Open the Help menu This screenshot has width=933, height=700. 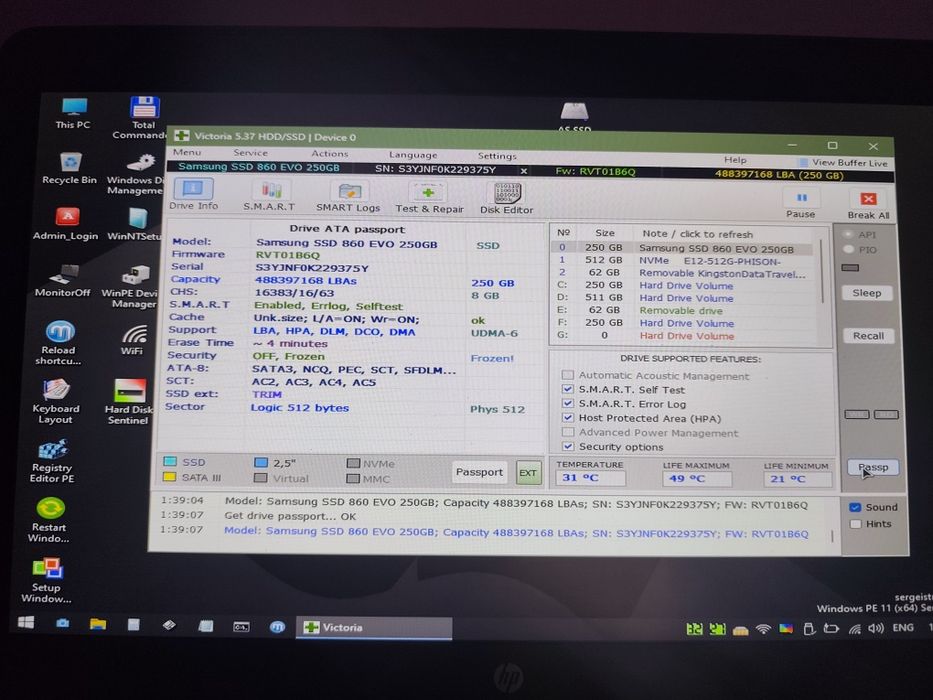(x=735, y=160)
